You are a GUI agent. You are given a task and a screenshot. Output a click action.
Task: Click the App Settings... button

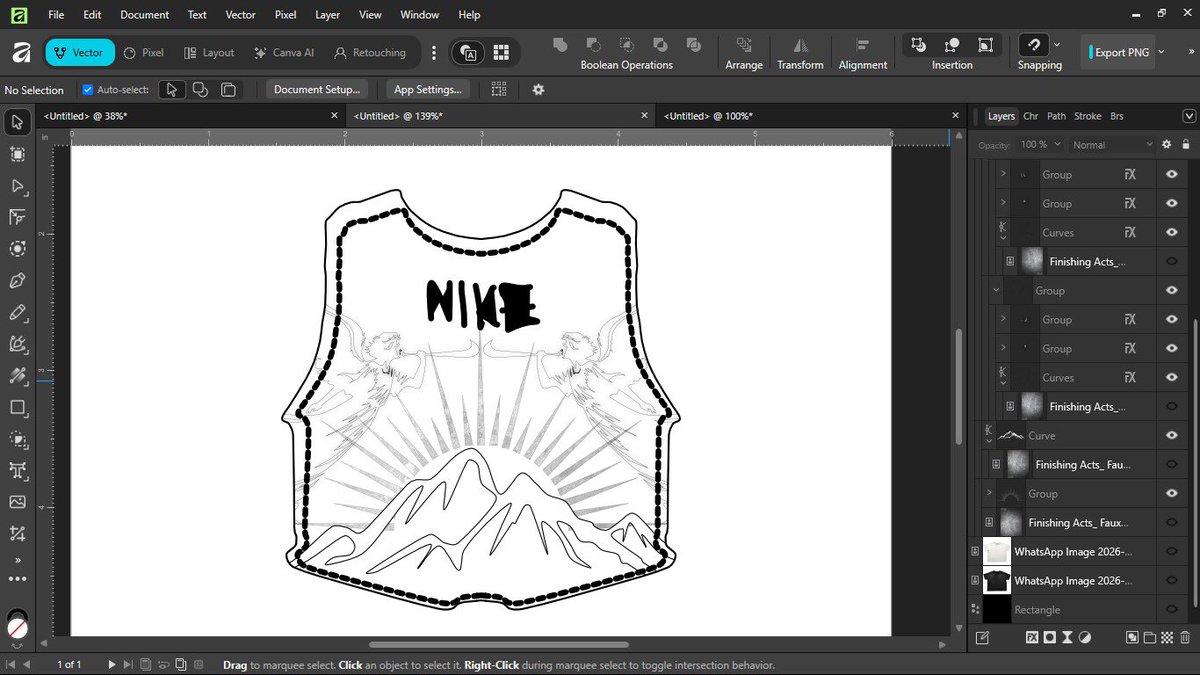428,89
